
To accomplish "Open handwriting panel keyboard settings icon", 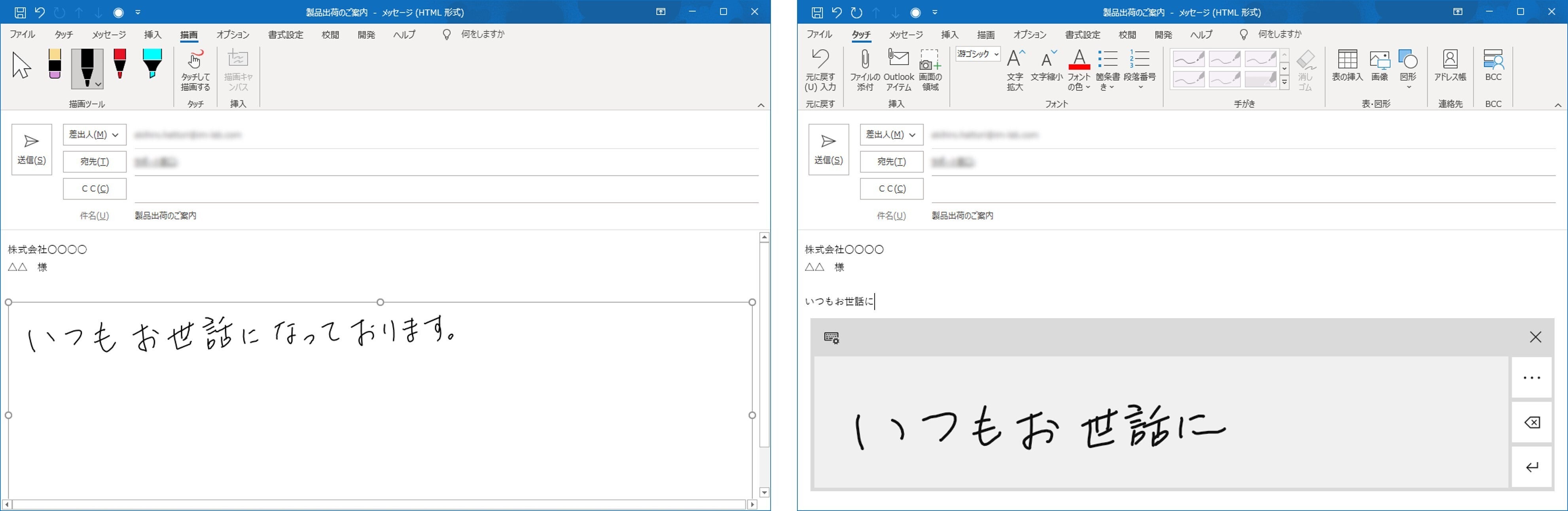I will click(831, 338).
